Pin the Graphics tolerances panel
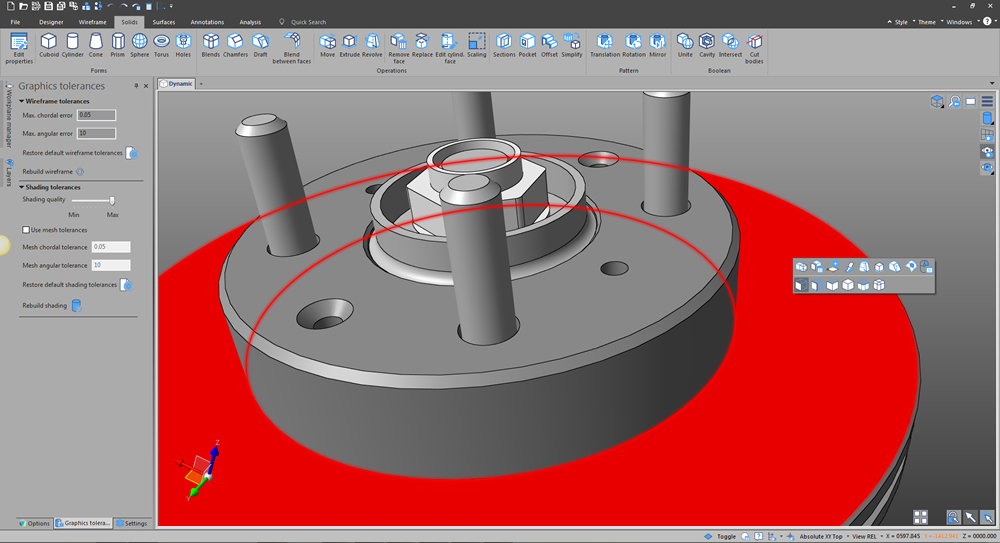Image resolution: width=1000 pixels, height=543 pixels. tap(136, 86)
